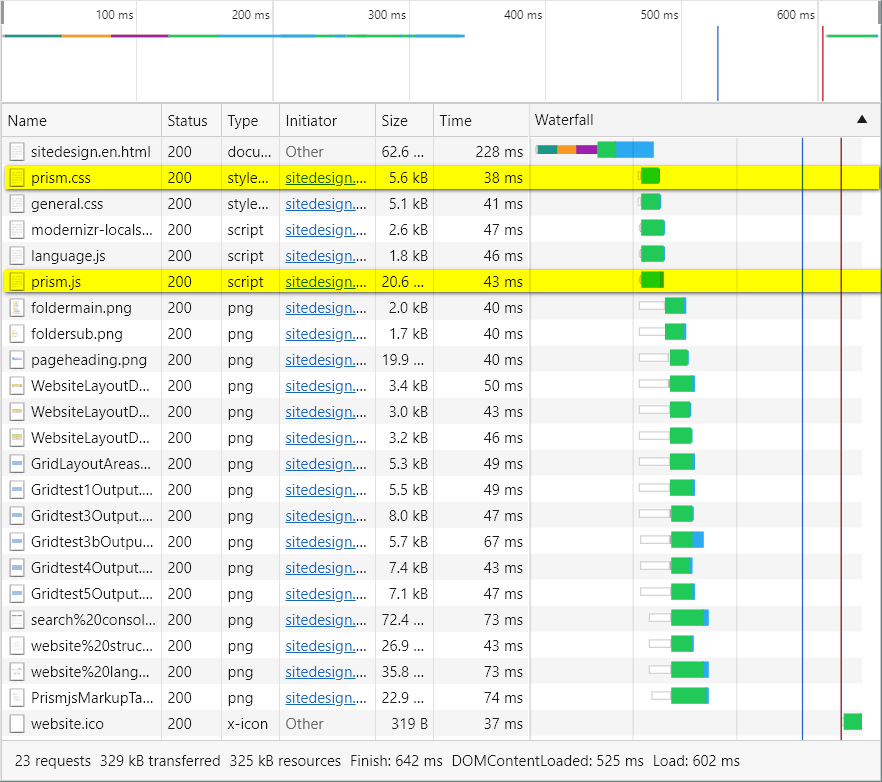Click the blue DOMContentLoaded marker in overview timeline
The height and width of the screenshot is (782, 882).
pos(717,63)
